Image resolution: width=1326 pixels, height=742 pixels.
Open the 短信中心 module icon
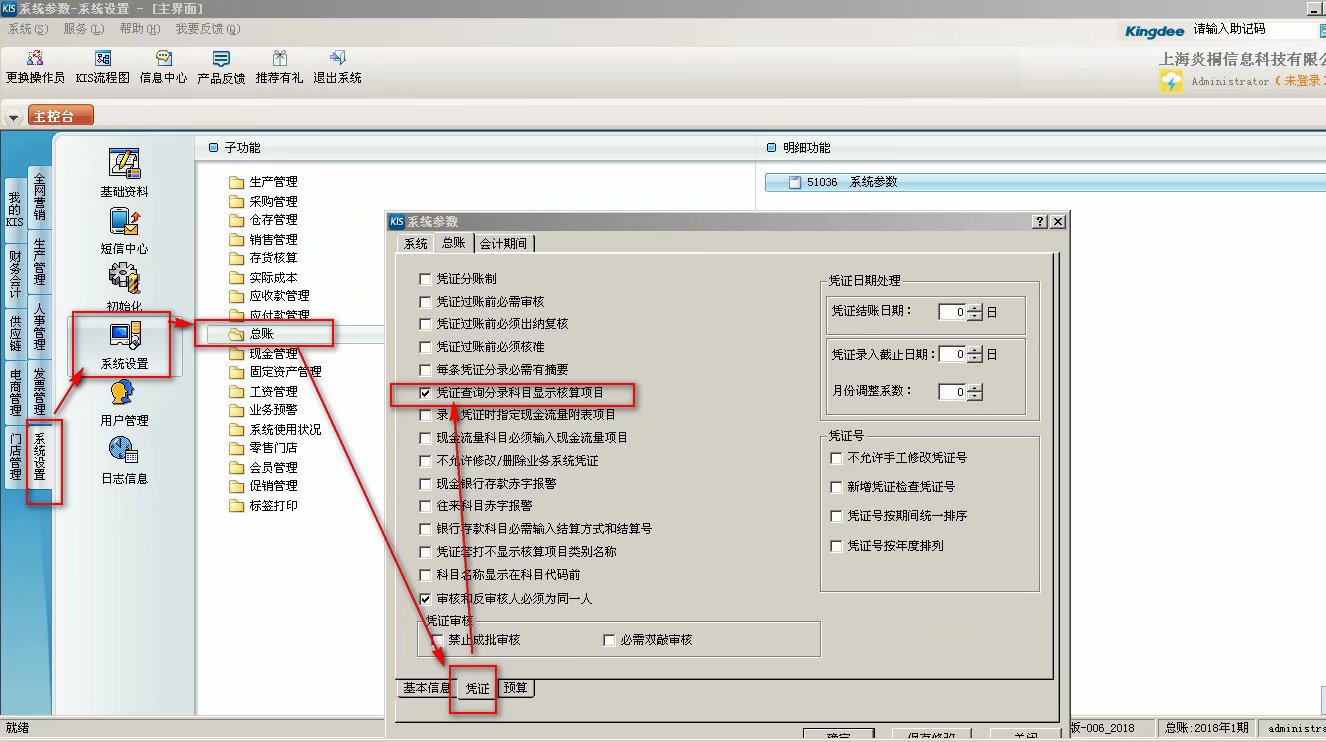tap(124, 231)
